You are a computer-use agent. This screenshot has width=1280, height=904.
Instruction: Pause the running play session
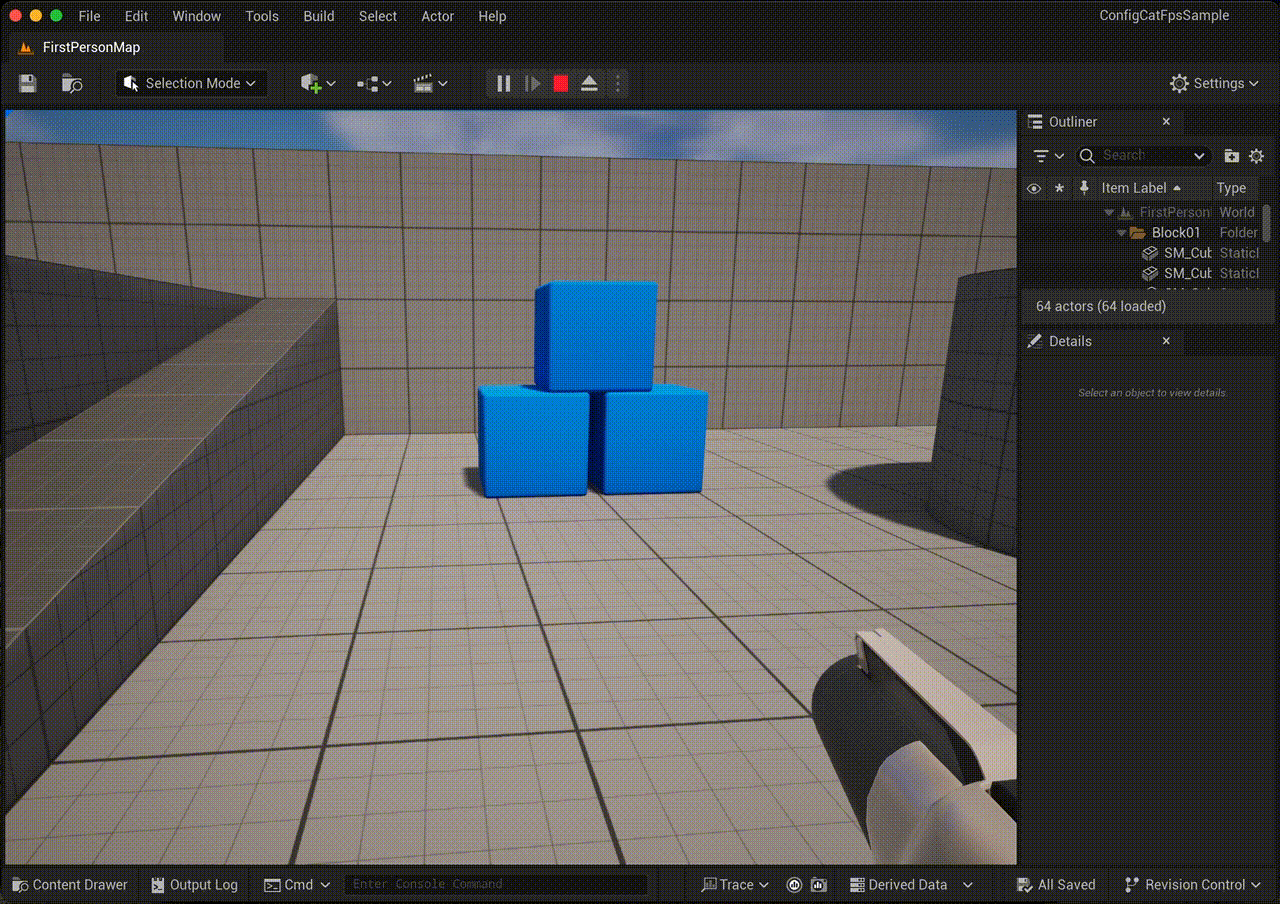pos(503,83)
